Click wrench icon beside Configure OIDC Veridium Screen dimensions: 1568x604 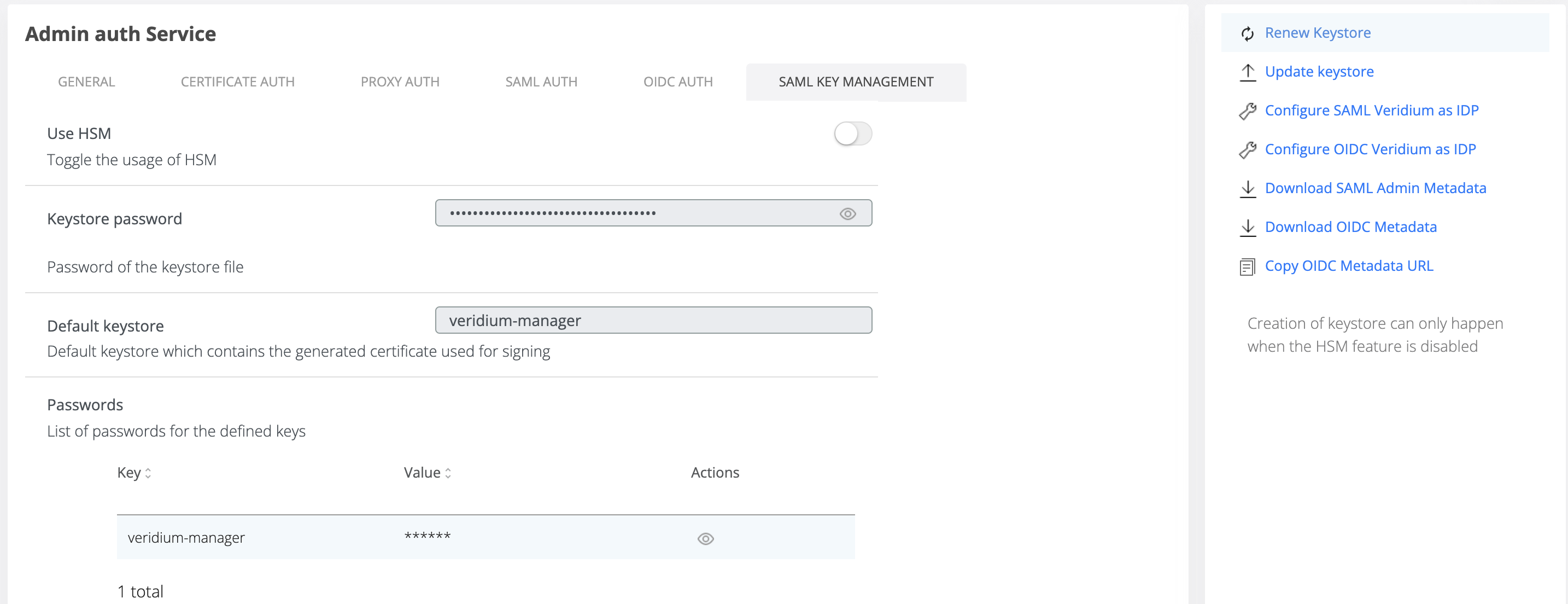tap(1247, 150)
